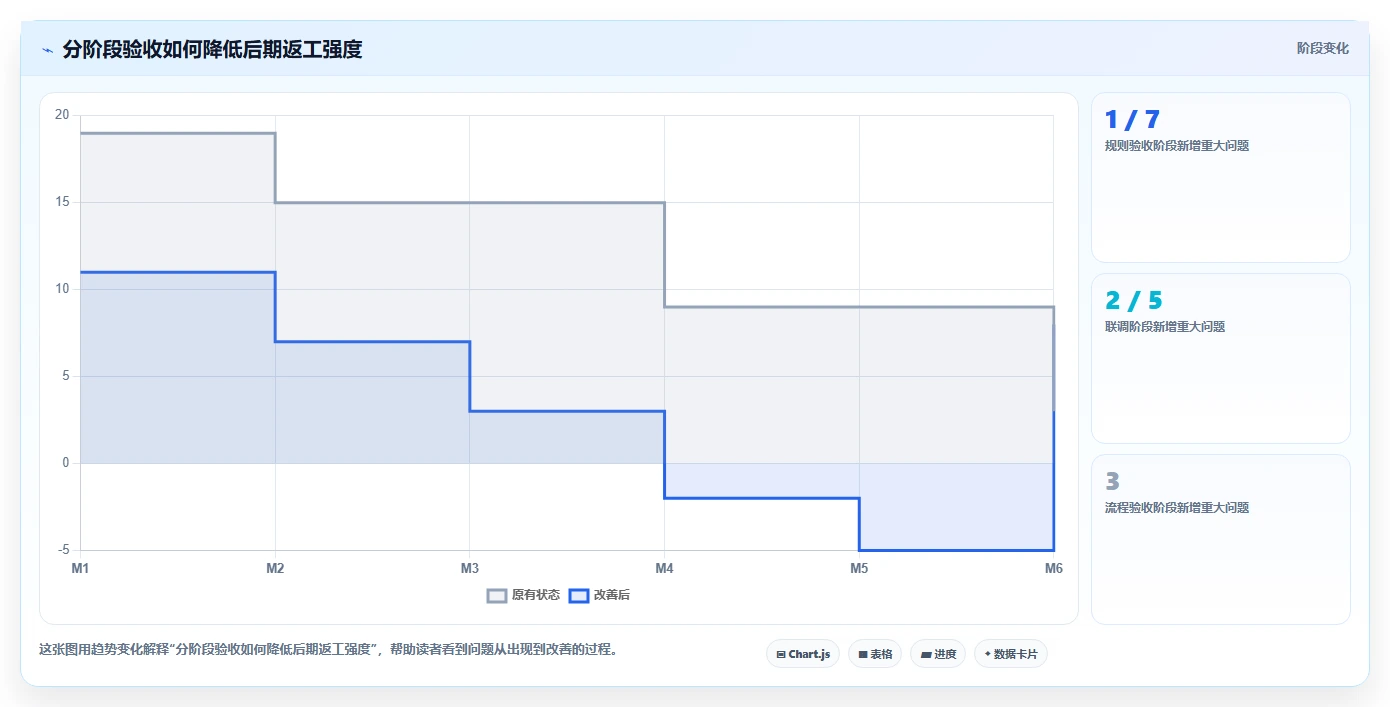Image resolution: width=1390 pixels, height=707 pixels.
Task: Click the y-axis value 10
Action: tap(62, 289)
